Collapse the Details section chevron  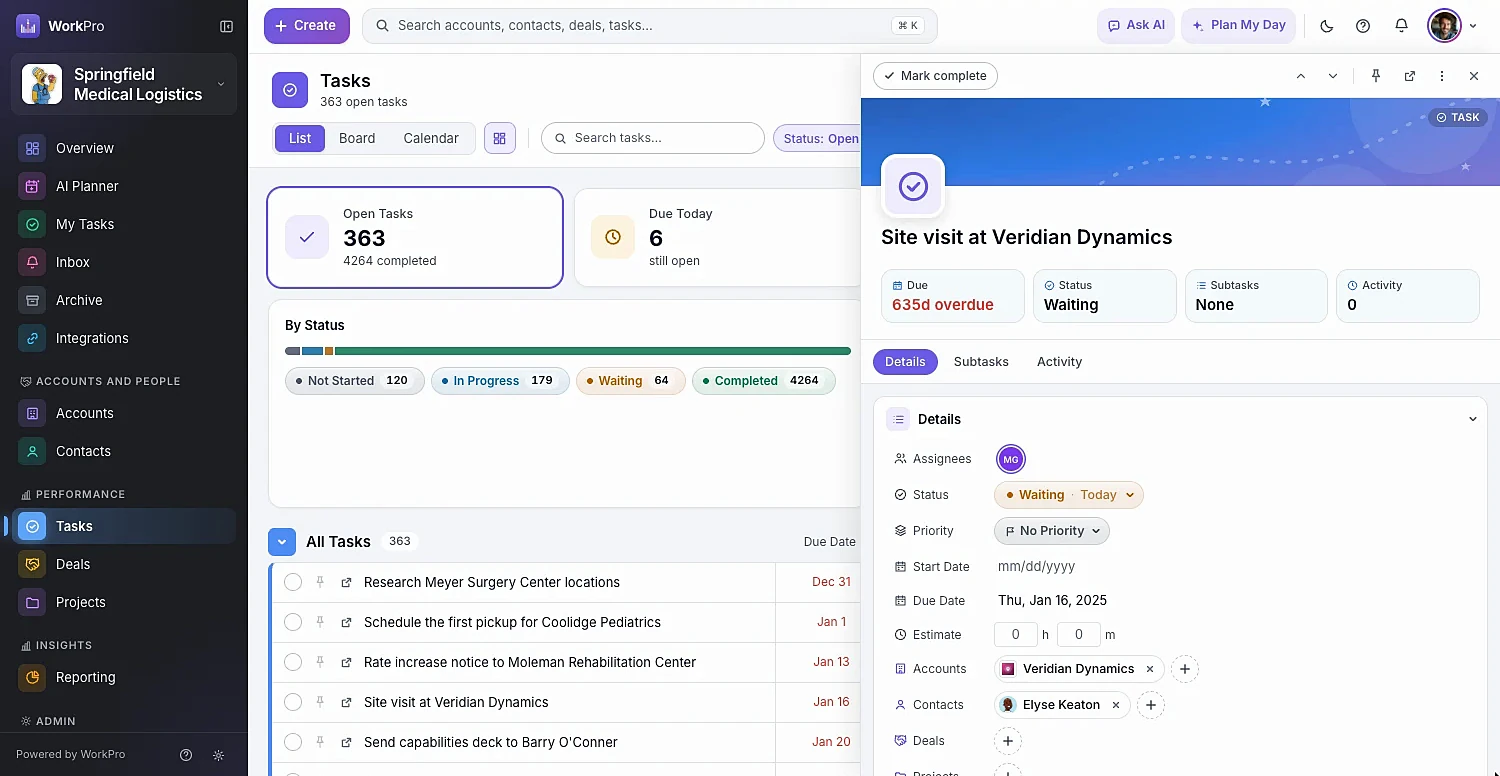[1472, 419]
